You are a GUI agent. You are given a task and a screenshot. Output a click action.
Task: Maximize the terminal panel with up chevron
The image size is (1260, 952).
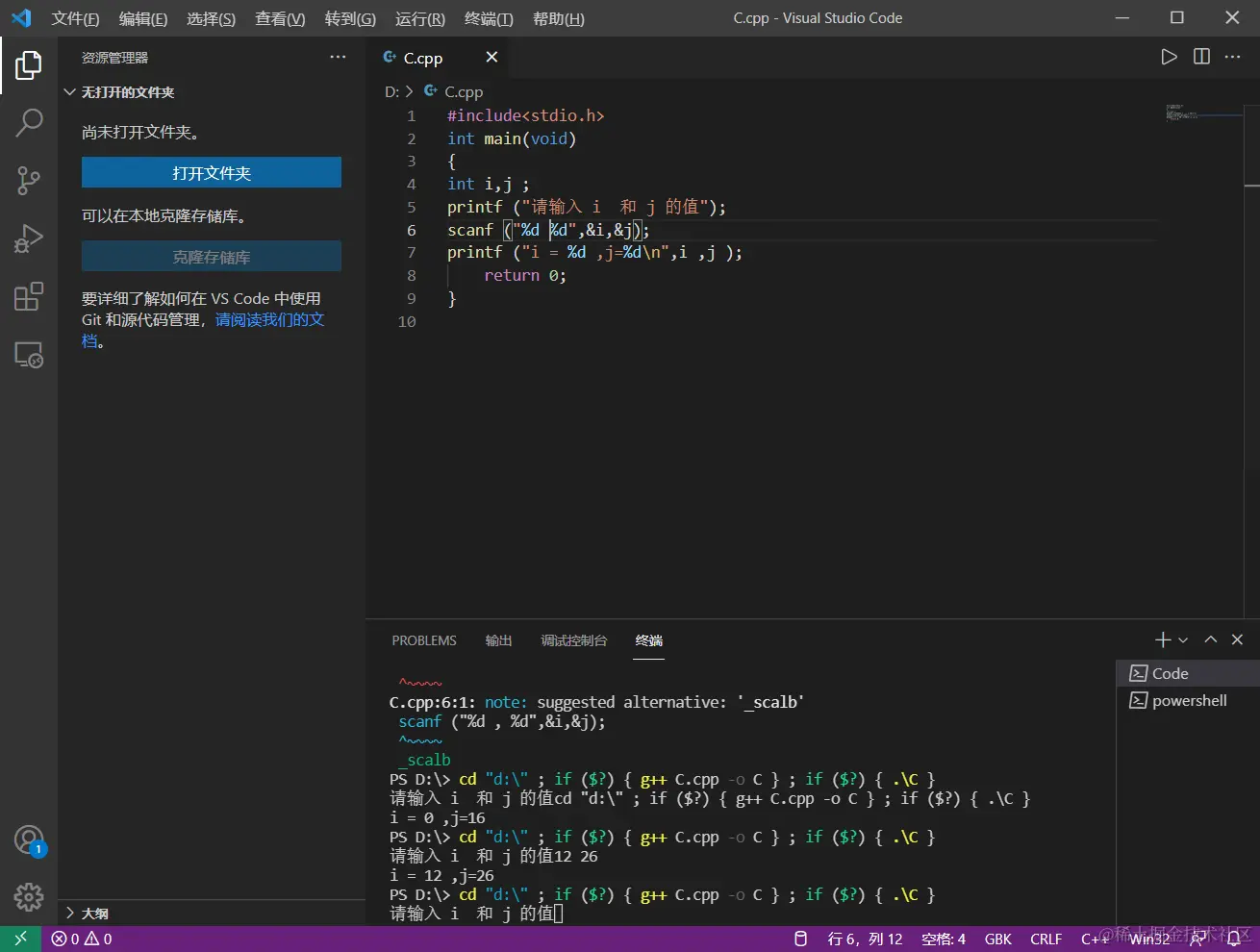point(1211,639)
